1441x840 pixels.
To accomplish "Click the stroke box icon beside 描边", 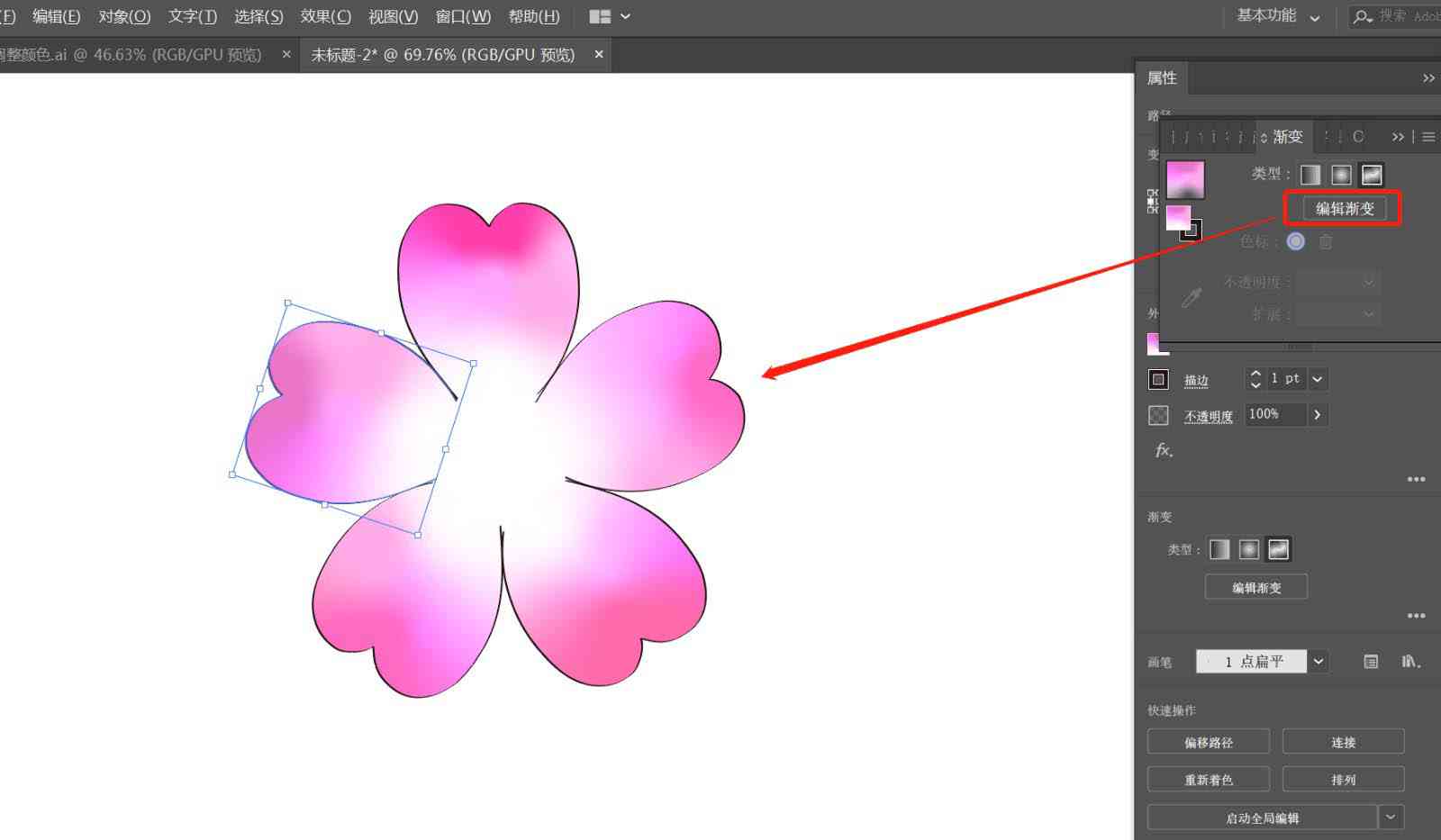I will (1159, 379).
